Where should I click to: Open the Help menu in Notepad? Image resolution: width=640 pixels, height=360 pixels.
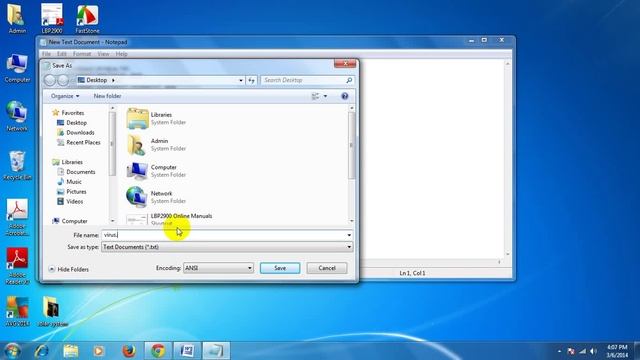[121, 54]
